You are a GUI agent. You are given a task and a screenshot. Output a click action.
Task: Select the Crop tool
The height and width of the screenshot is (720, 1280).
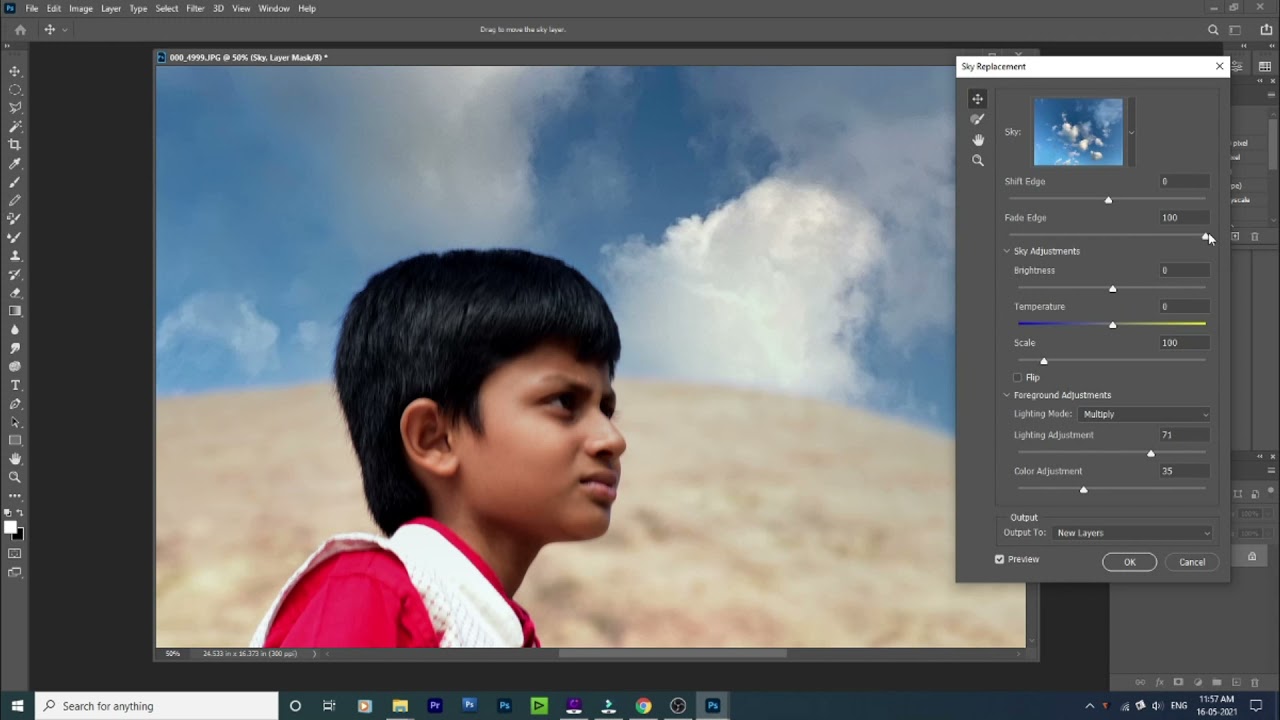point(15,144)
